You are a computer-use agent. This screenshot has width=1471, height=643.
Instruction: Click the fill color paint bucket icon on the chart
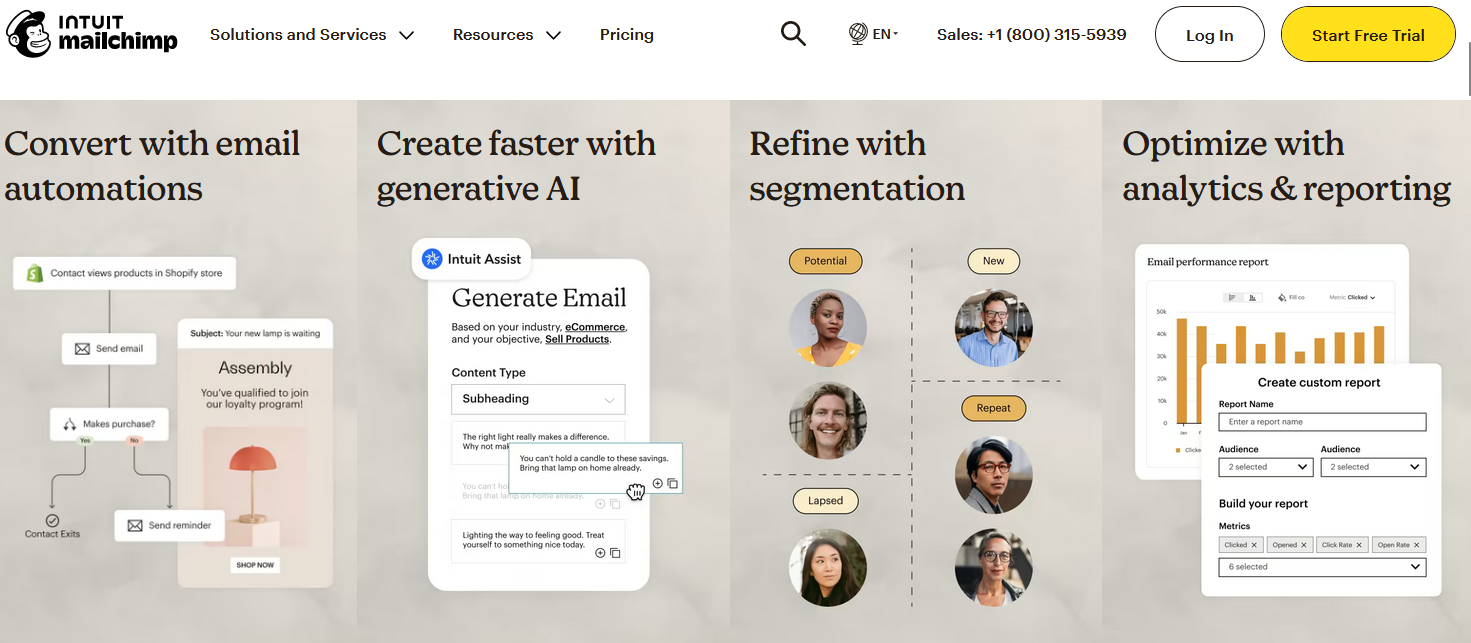[x=1282, y=297]
